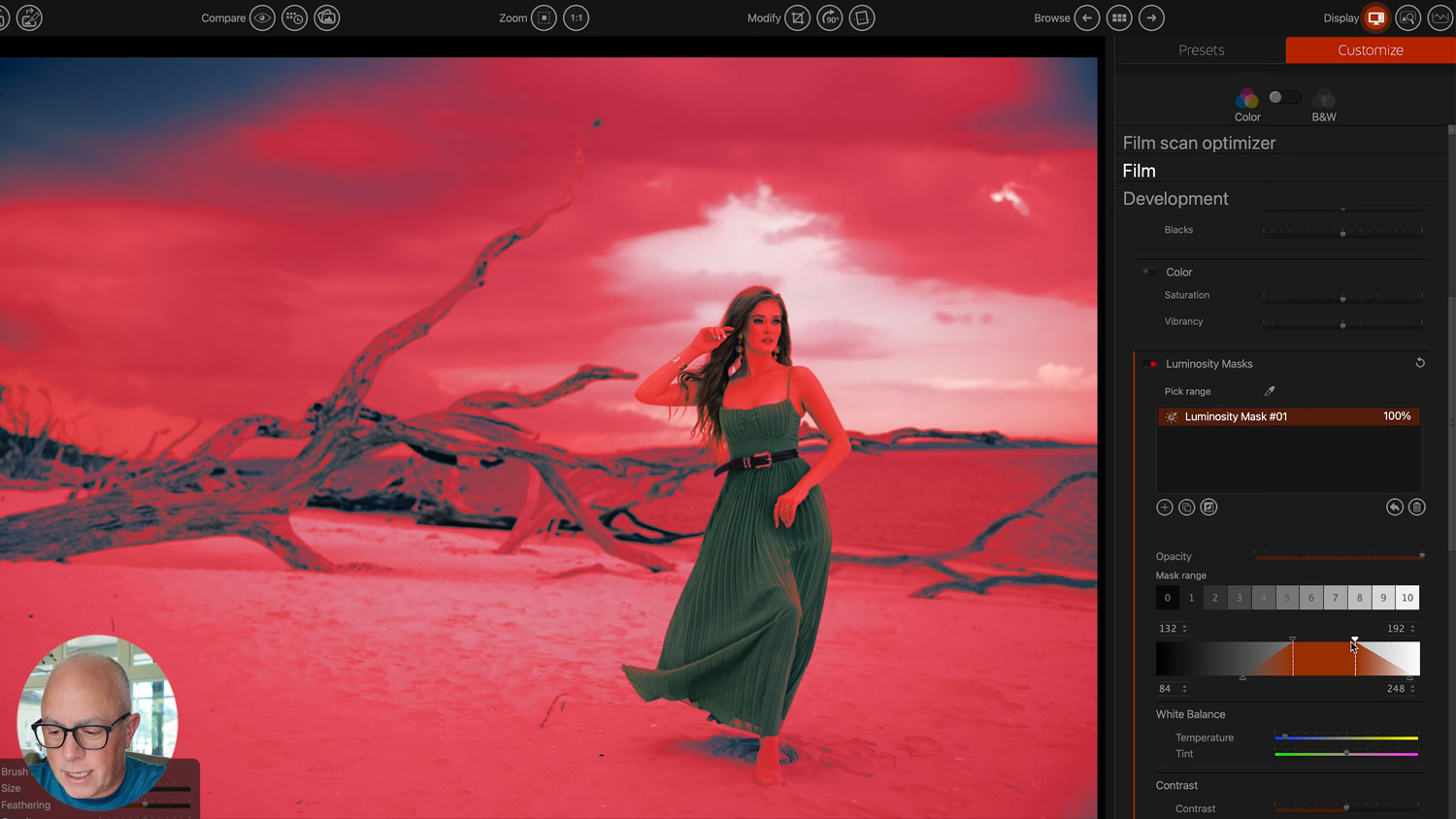Open the image browser grid view
Image resolution: width=1456 pixels, height=819 pixels.
[x=1119, y=17]
